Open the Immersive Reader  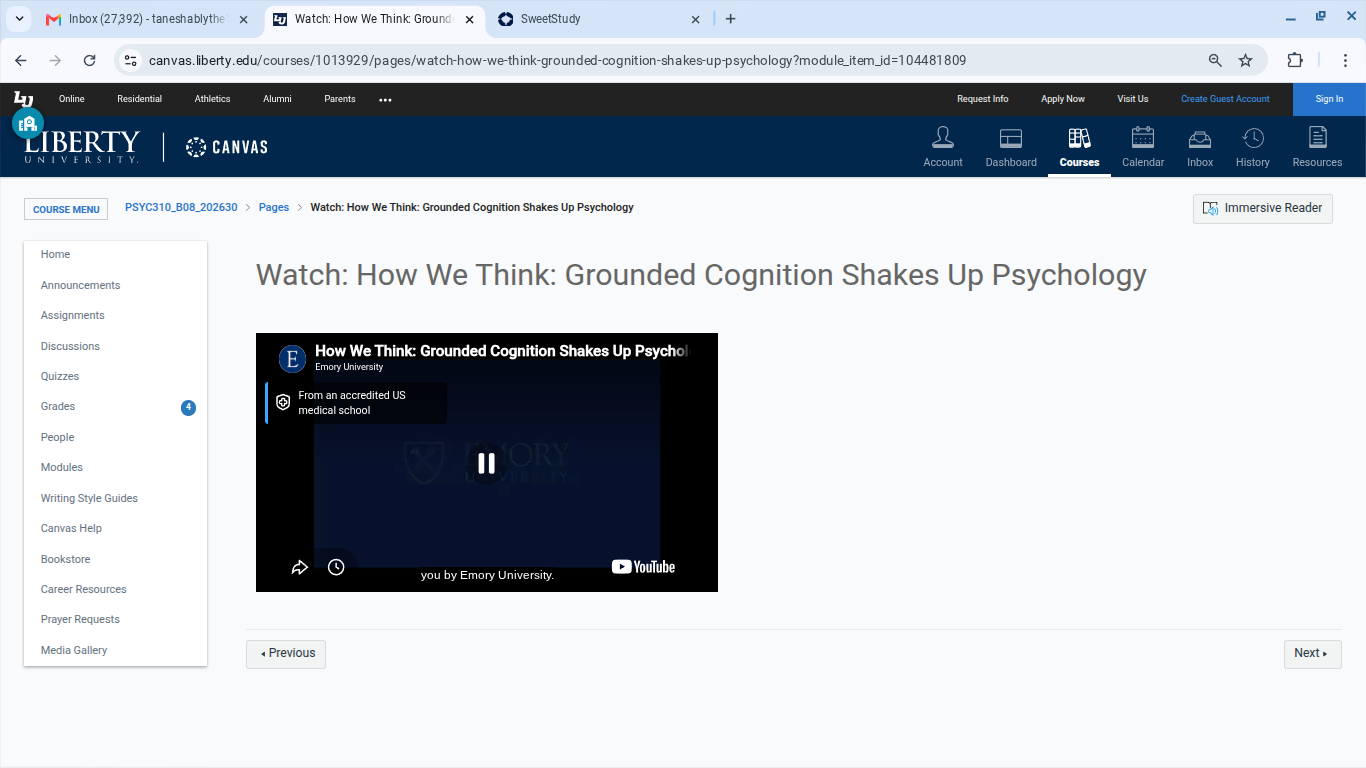pyautogui.click(x=1263, y=208)
